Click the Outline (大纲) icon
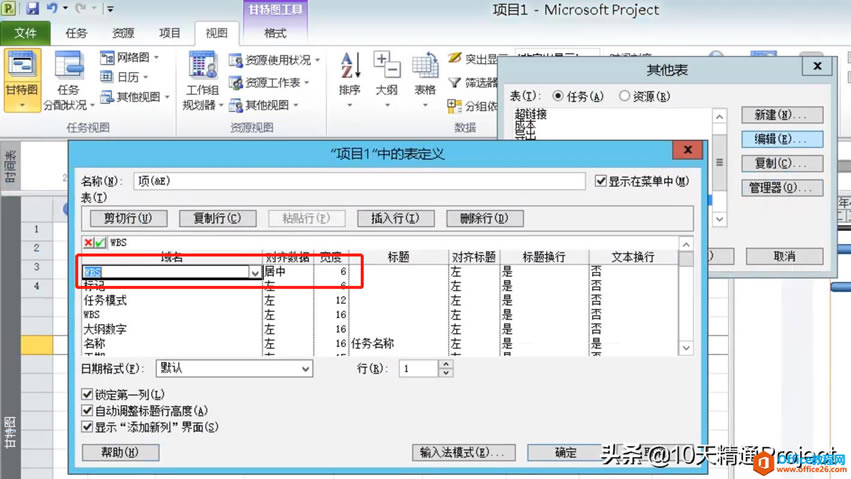 [387, 65]
